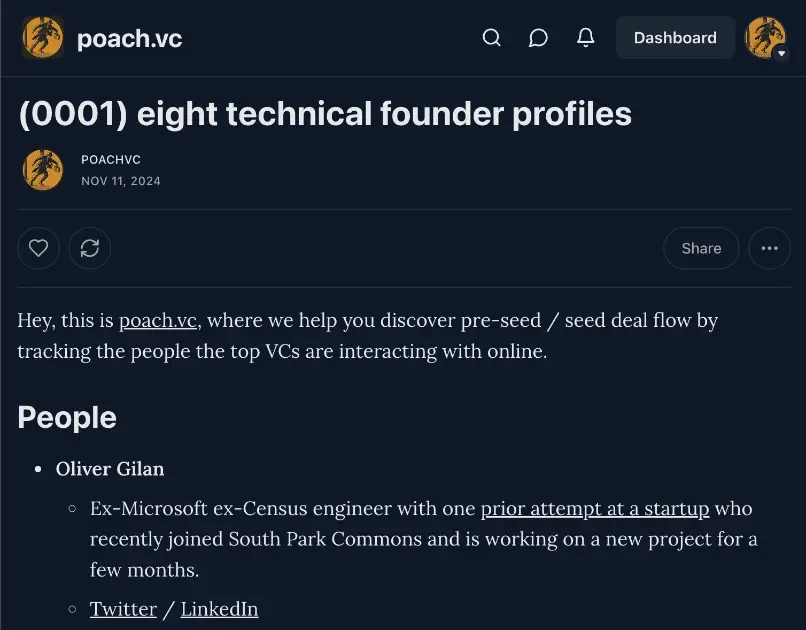806x630 pixels.
Task: Open the article title eight technical founder profiles
Action: pyautogui.click(x=325, y=113)
